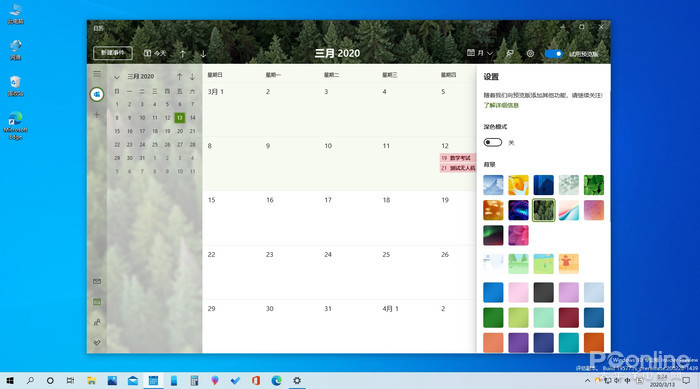Open the Action Center notification icon
The image size is (700, 389).
point(686,381)
